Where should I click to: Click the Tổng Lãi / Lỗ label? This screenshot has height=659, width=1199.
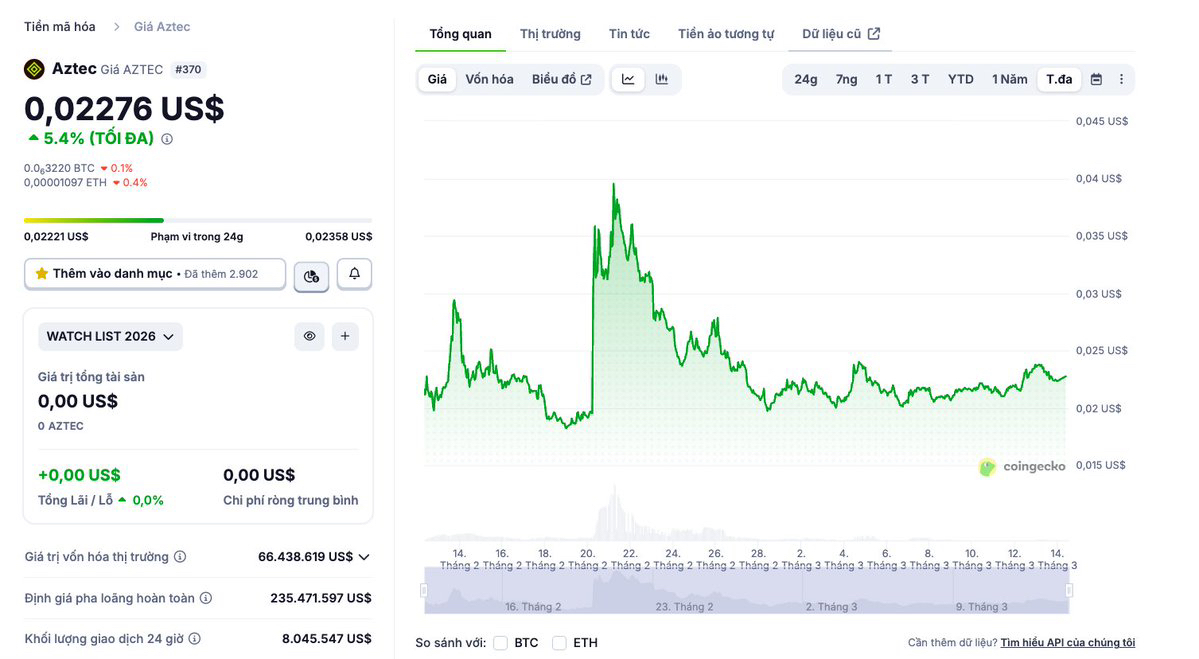[x=76, y=500]
